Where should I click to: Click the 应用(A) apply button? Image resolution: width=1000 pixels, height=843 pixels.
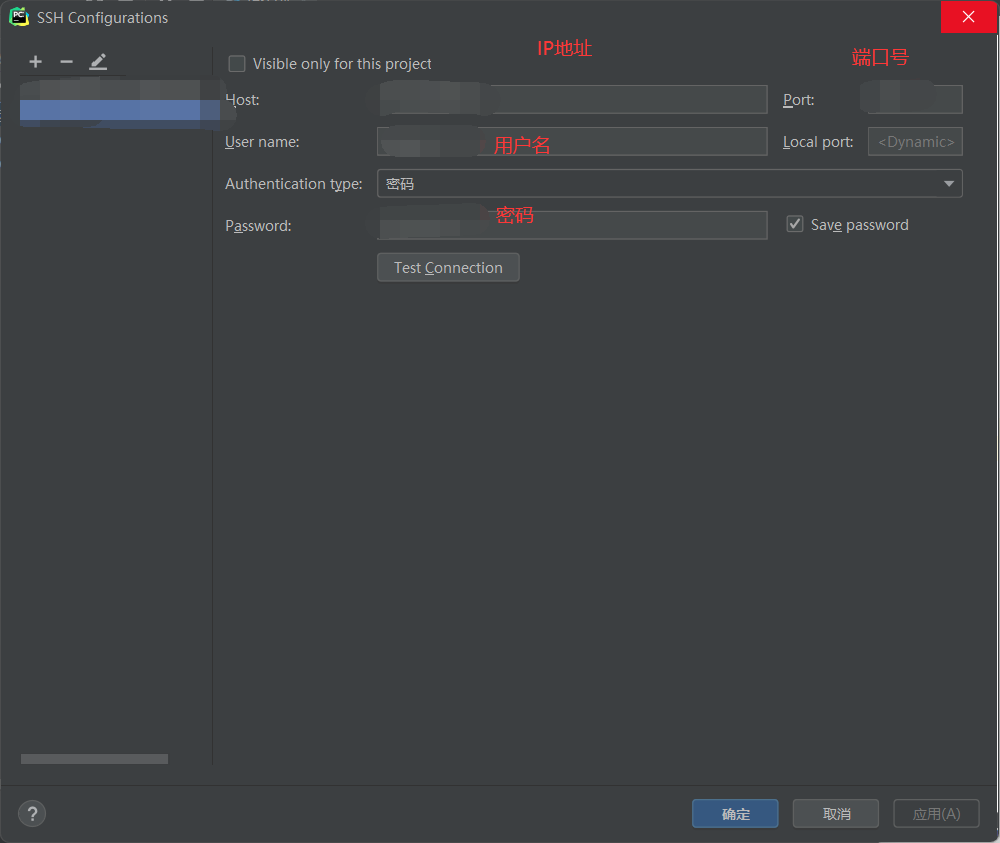coord(936,814)
